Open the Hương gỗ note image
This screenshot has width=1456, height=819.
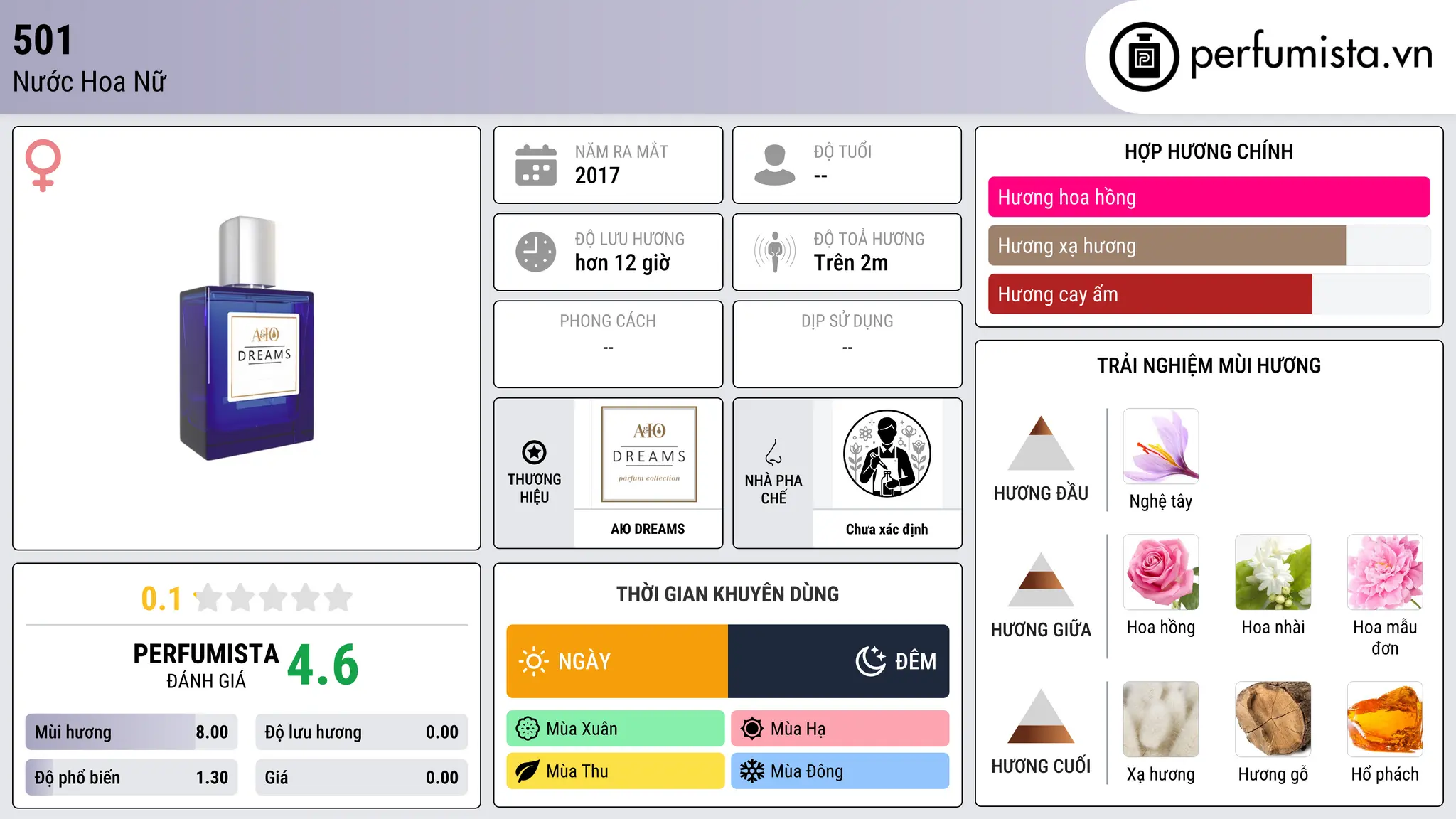click(x=1273, y=719)
